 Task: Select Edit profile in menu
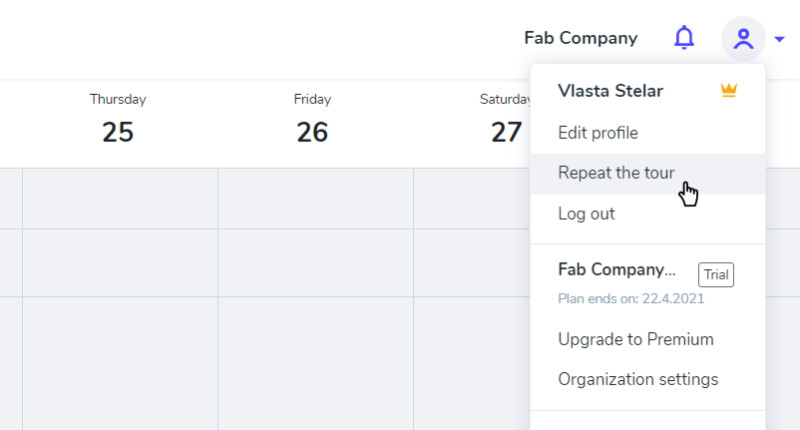(598, 133)
